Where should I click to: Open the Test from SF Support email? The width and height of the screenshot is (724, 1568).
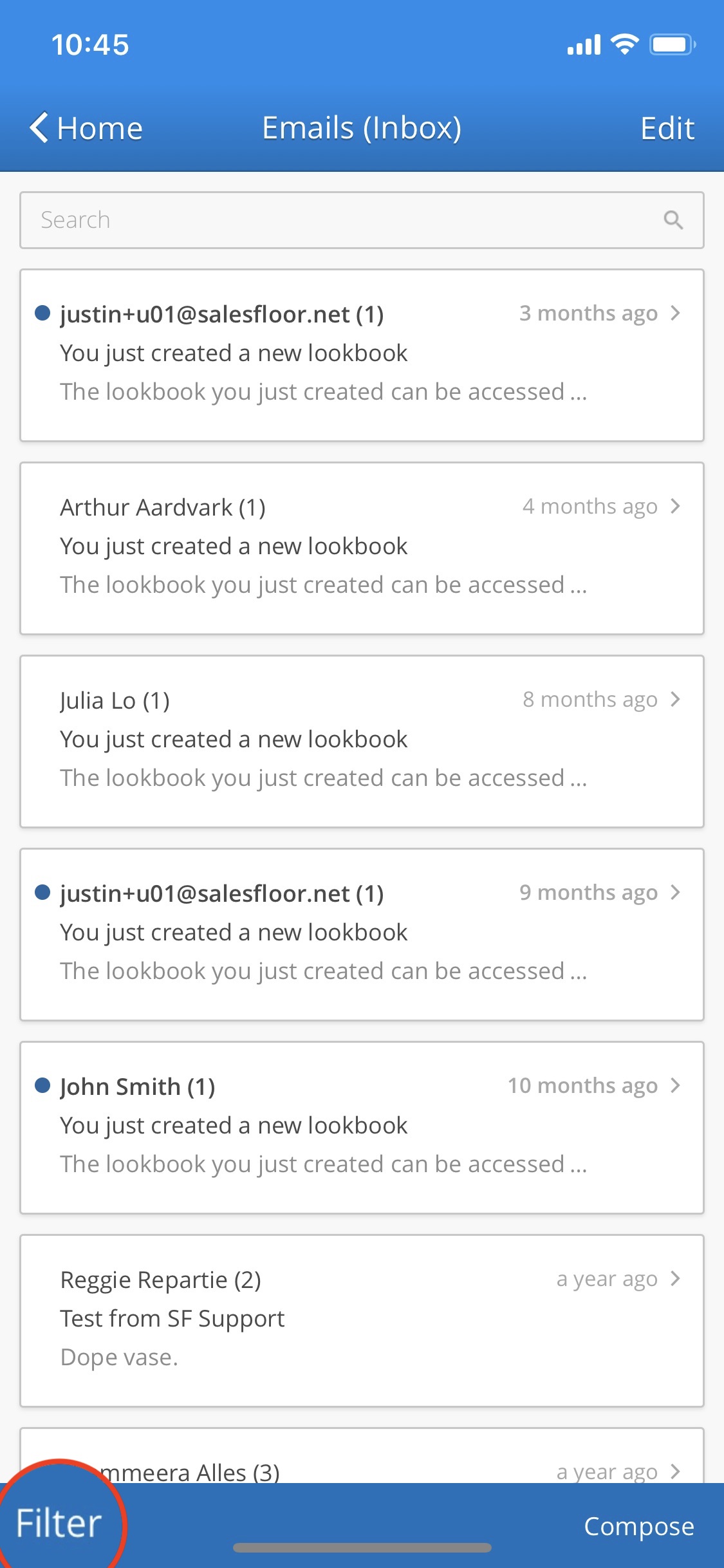(360, 1320)
